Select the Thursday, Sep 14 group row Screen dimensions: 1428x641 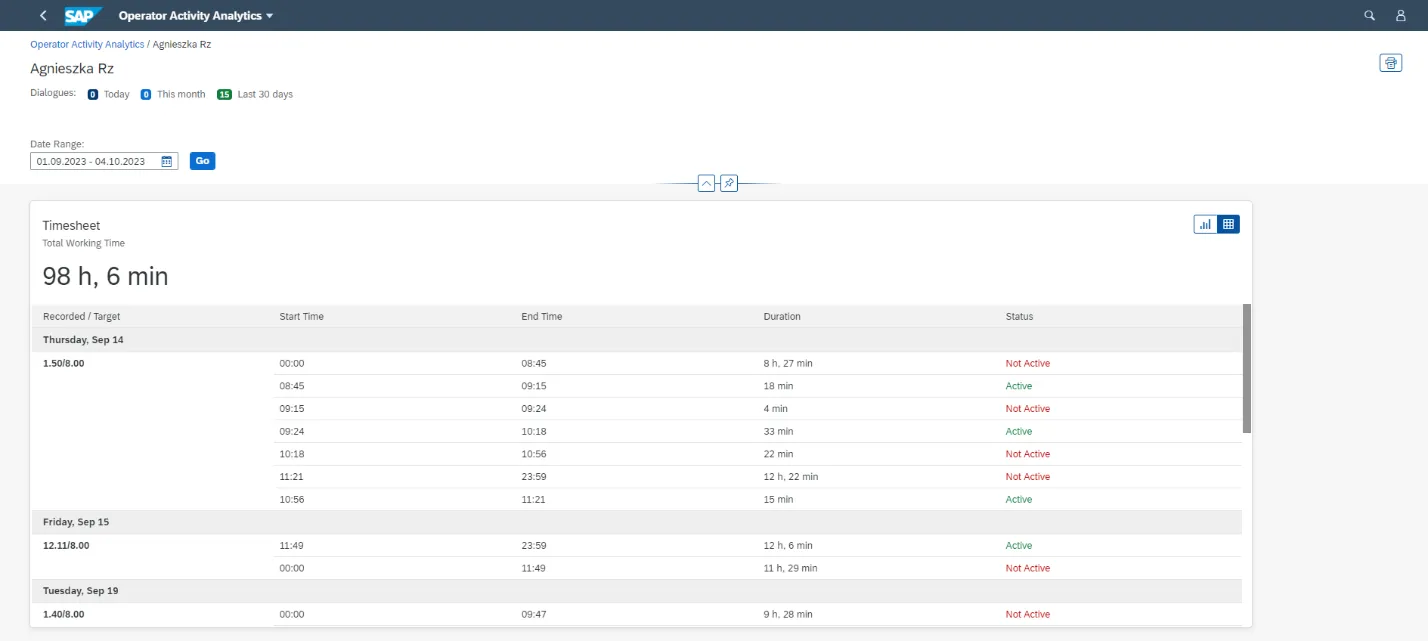(637, 340)
